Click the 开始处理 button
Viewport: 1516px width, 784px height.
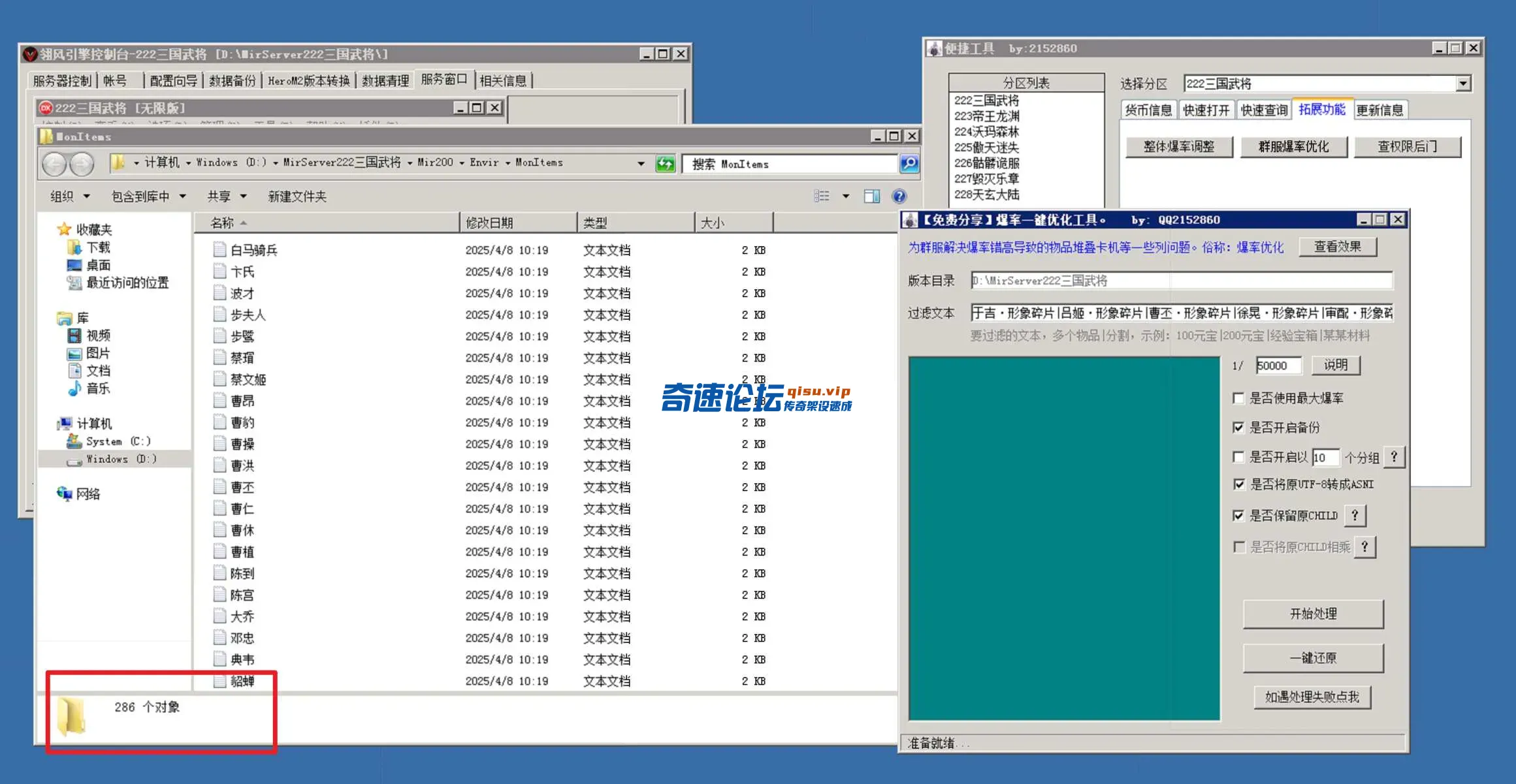pyautogui.click(x=1314, y=614)
